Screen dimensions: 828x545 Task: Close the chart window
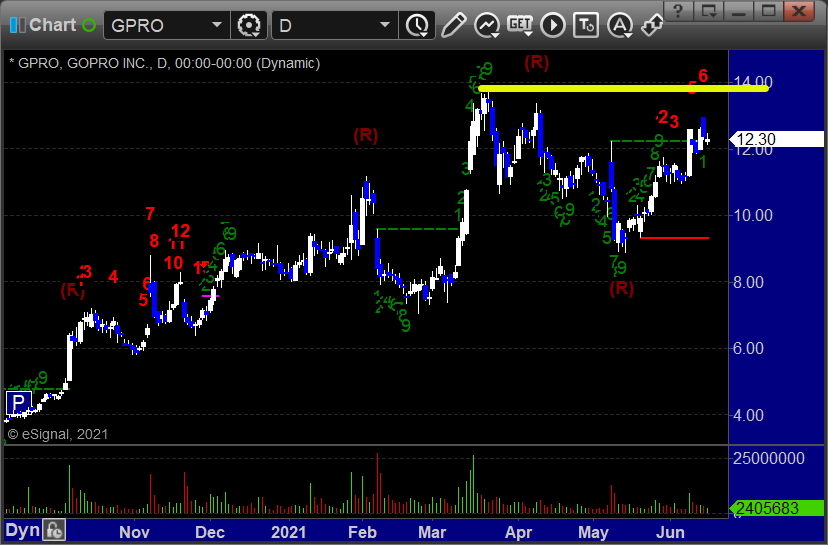click(798, 10)
